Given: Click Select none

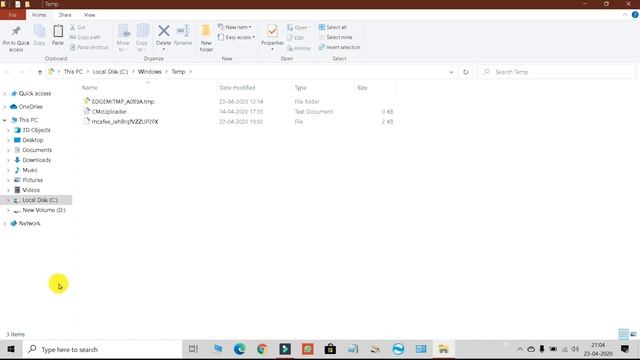Looking at the screenshot, I should click(335, 37).
